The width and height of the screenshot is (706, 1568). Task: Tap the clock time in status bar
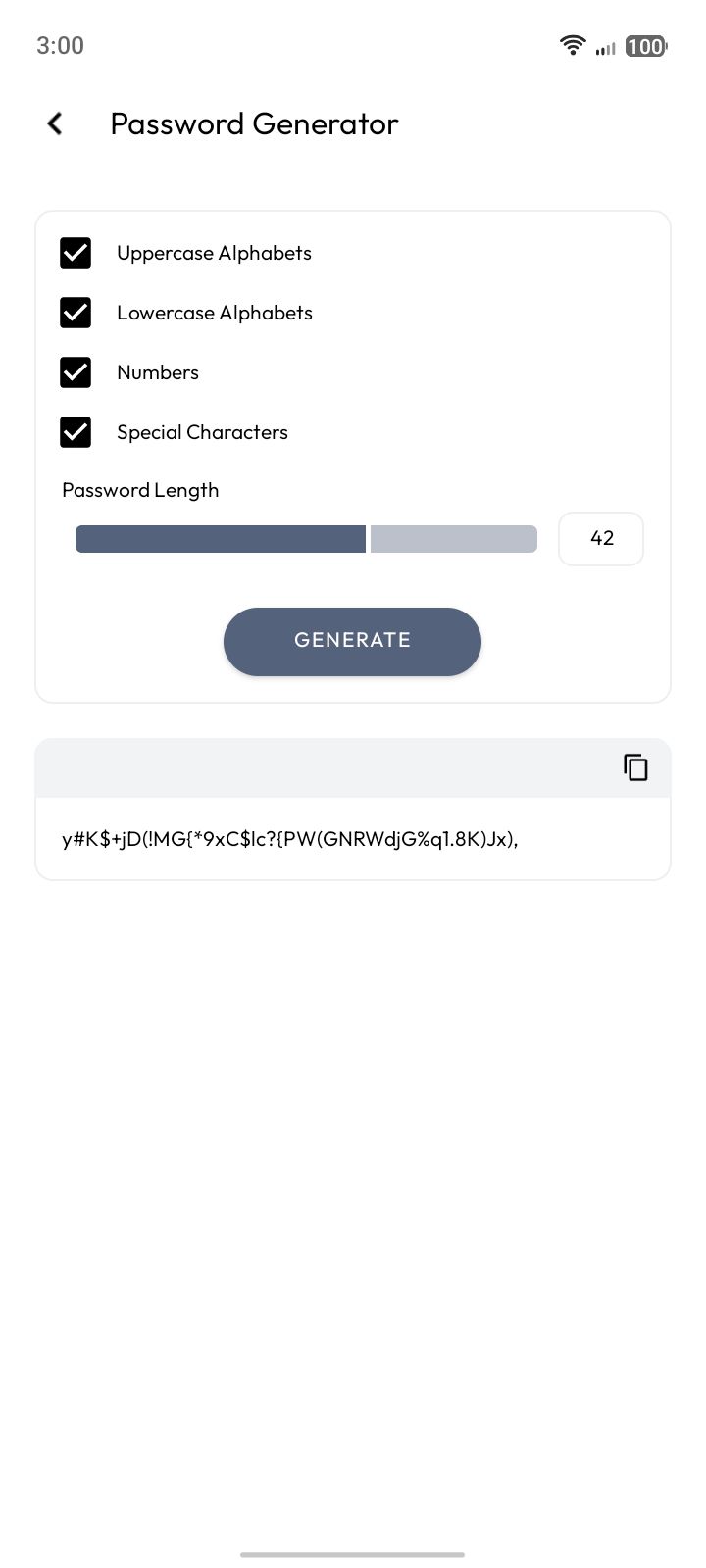(x=60, y=45)
